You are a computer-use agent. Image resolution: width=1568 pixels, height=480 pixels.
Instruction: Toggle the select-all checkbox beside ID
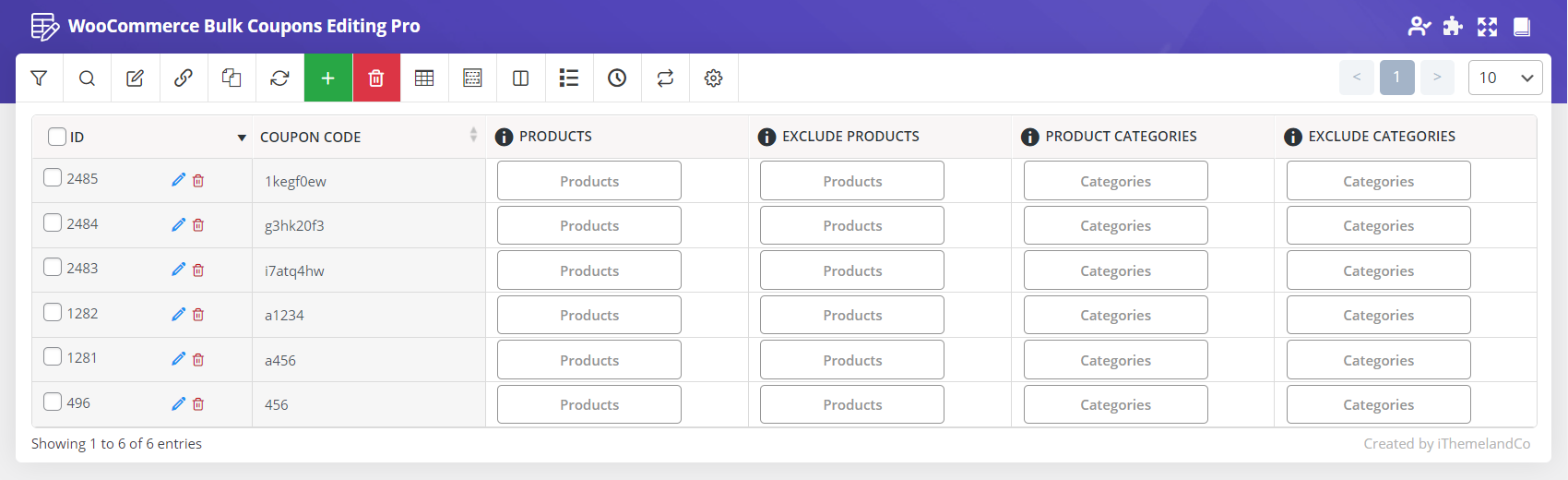tap(57, 137)
